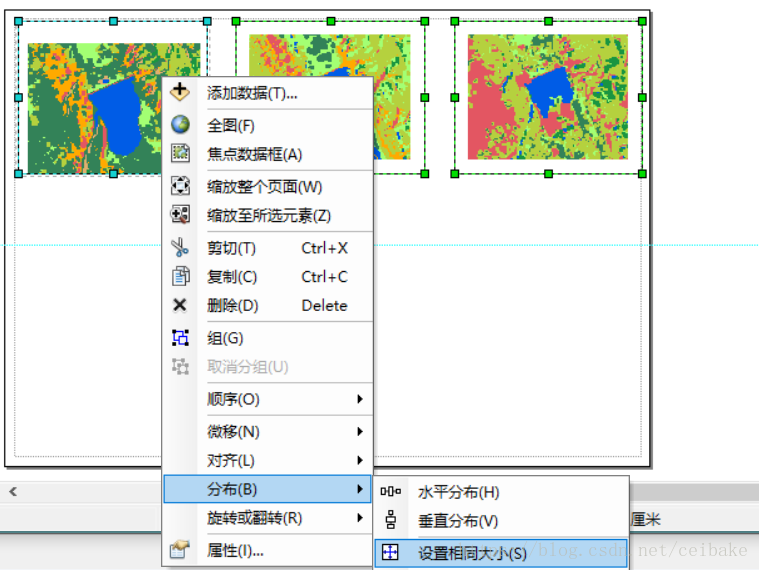The image size is (759, 570).
Task: Expand the 对齐(L) submenu
Action: (268, 460)
